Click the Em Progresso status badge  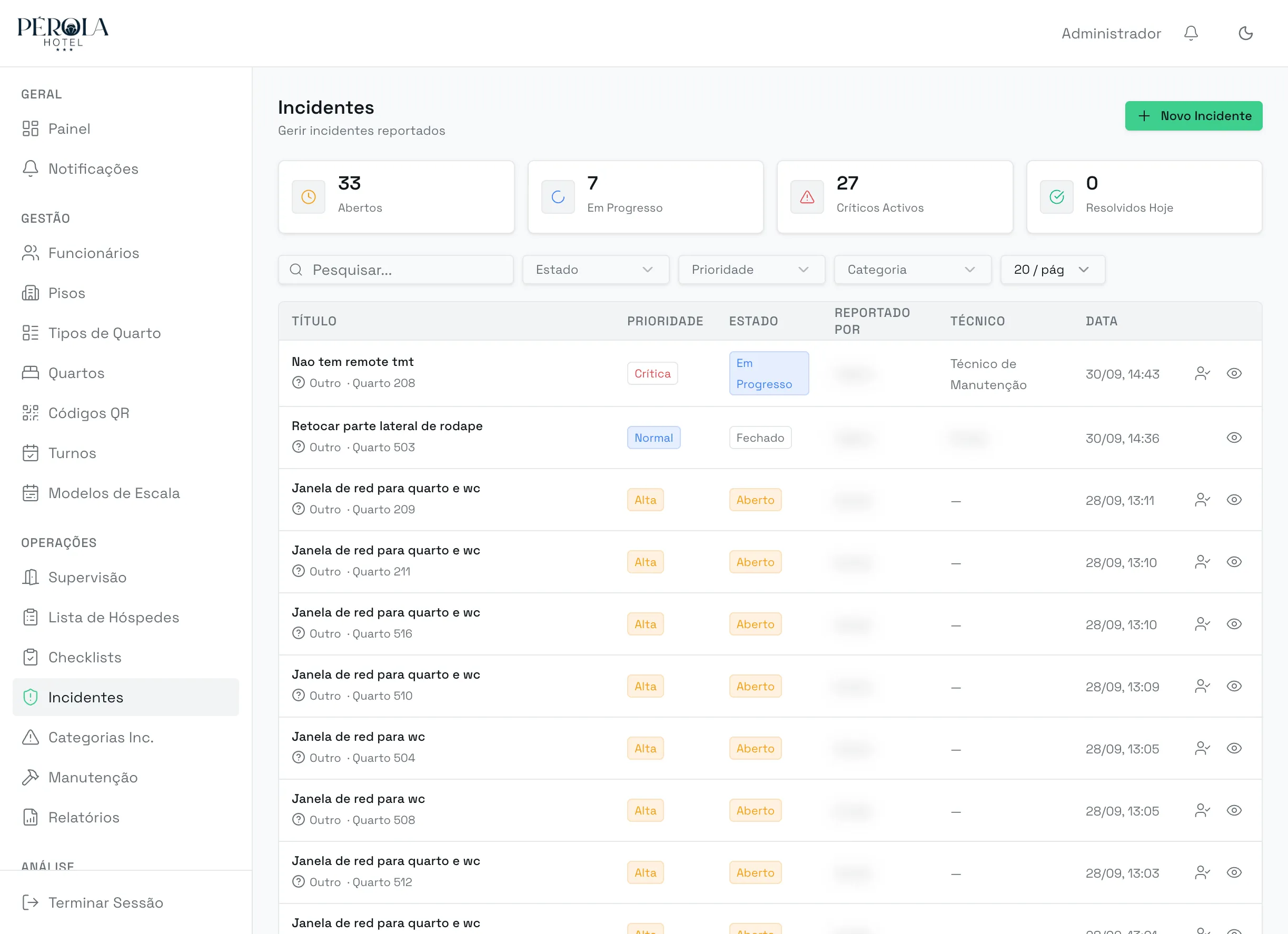[768, 374]
